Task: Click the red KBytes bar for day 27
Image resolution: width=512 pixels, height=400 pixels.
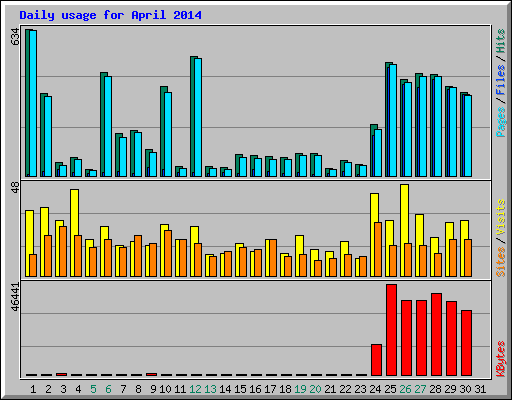Action: pyautogui.click(x=421, y=338)
